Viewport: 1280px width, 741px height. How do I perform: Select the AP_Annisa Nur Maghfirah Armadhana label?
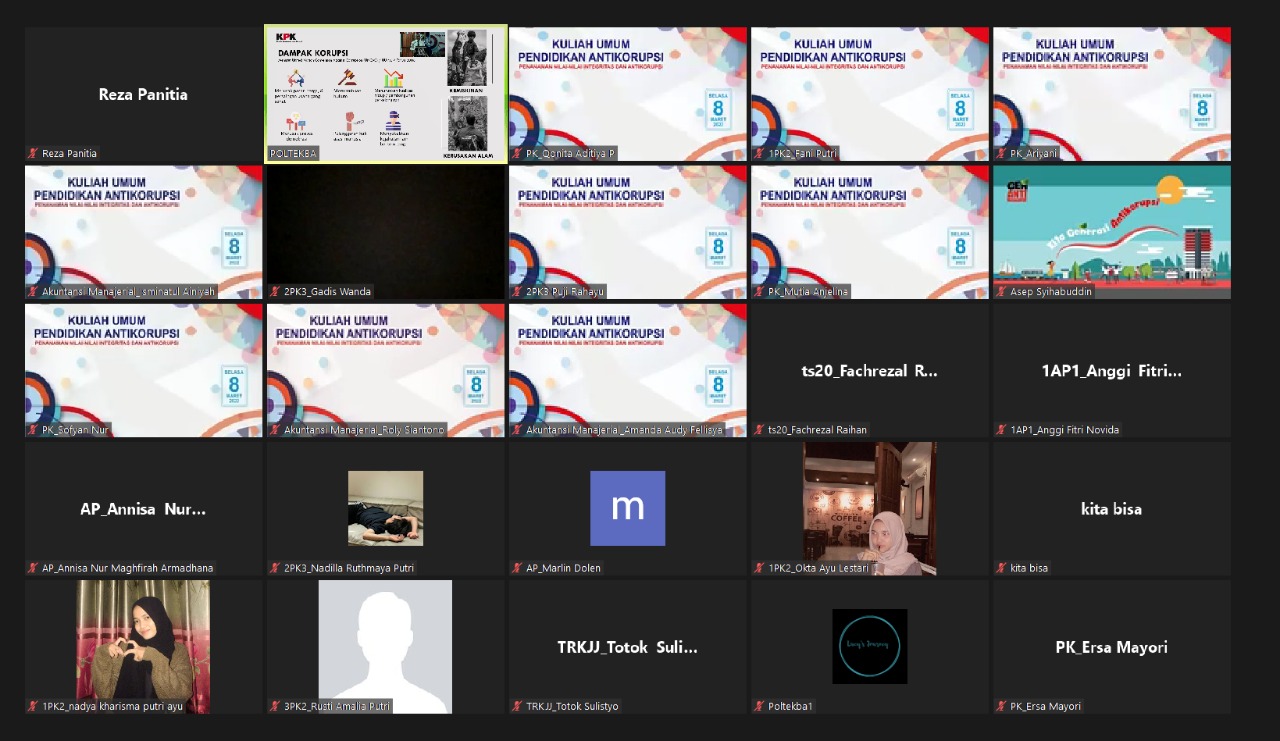(127, 568)
